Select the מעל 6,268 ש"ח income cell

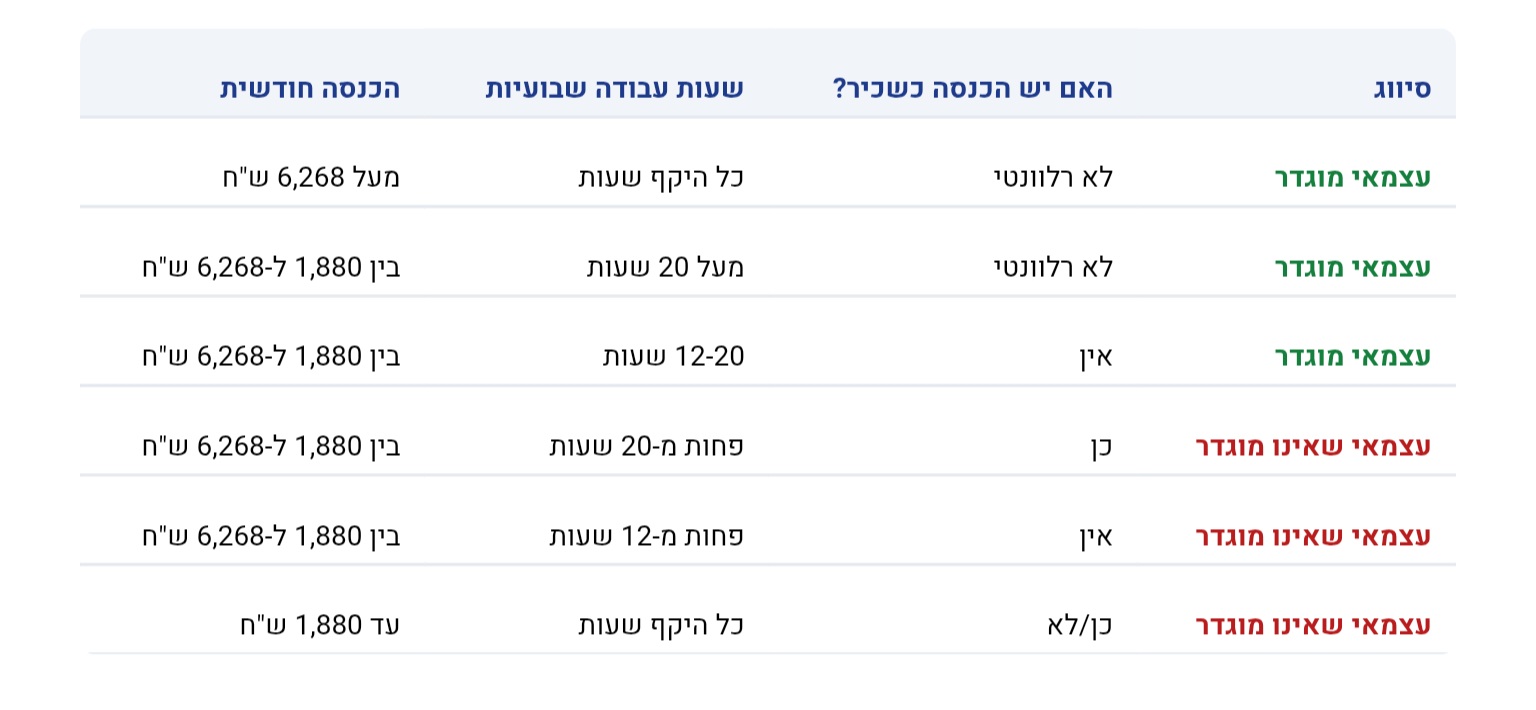[x=311, y=178]
